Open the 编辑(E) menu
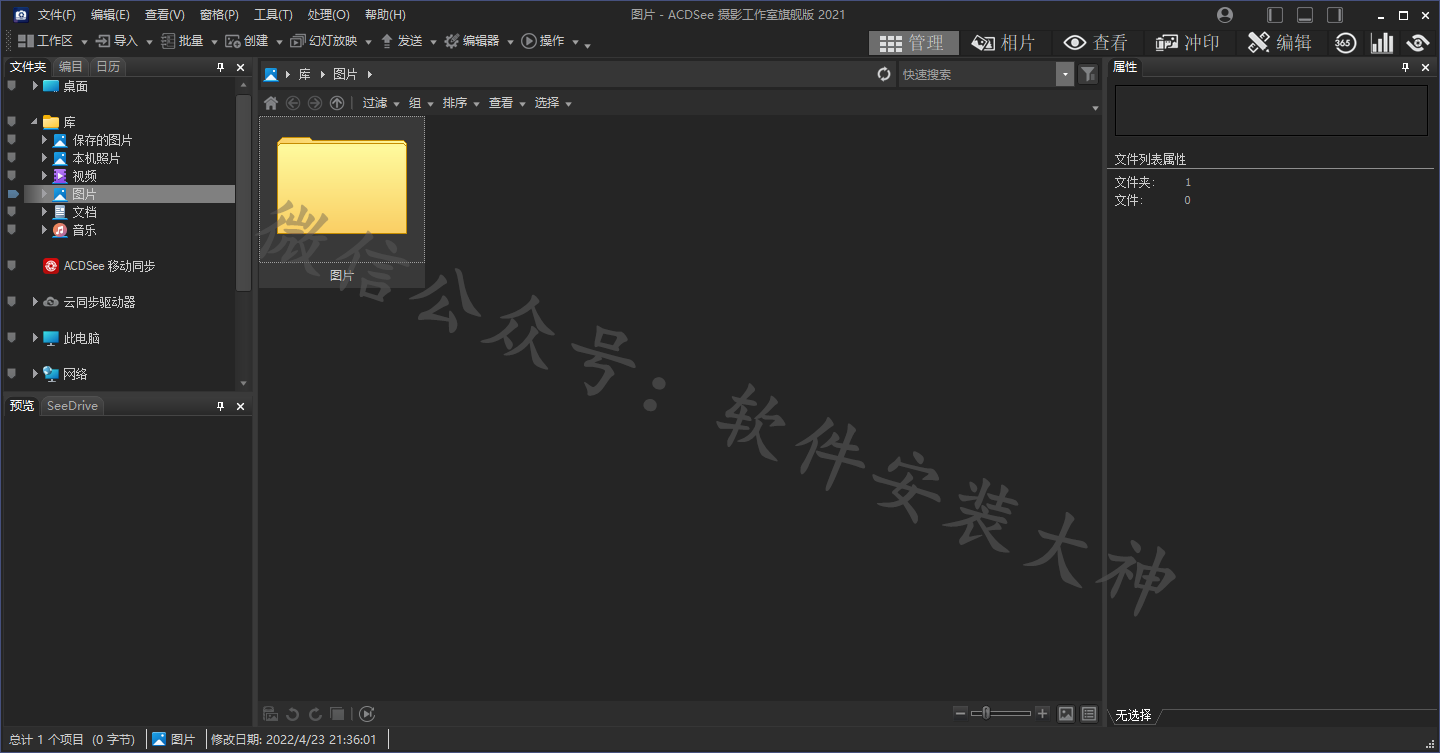This screenshot has width=1440, height=753. coord(110,15)
